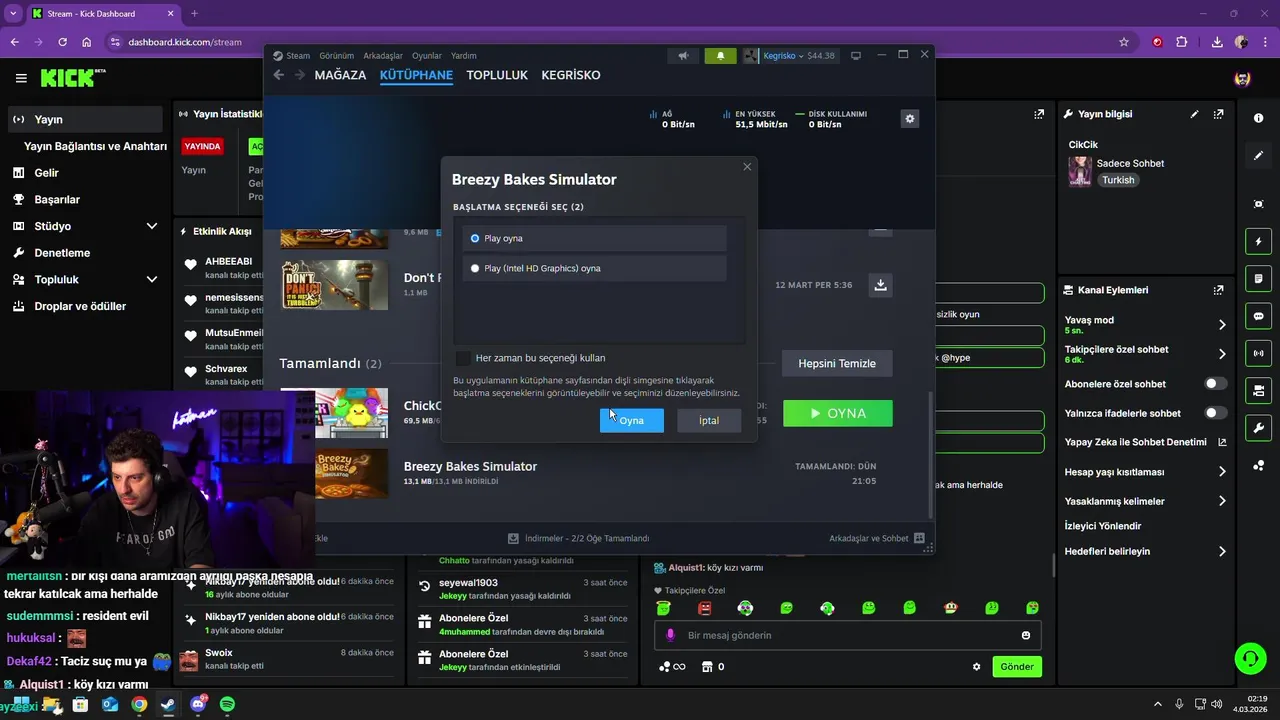Open Steam TOPLULUK tab

pos(497,75)
